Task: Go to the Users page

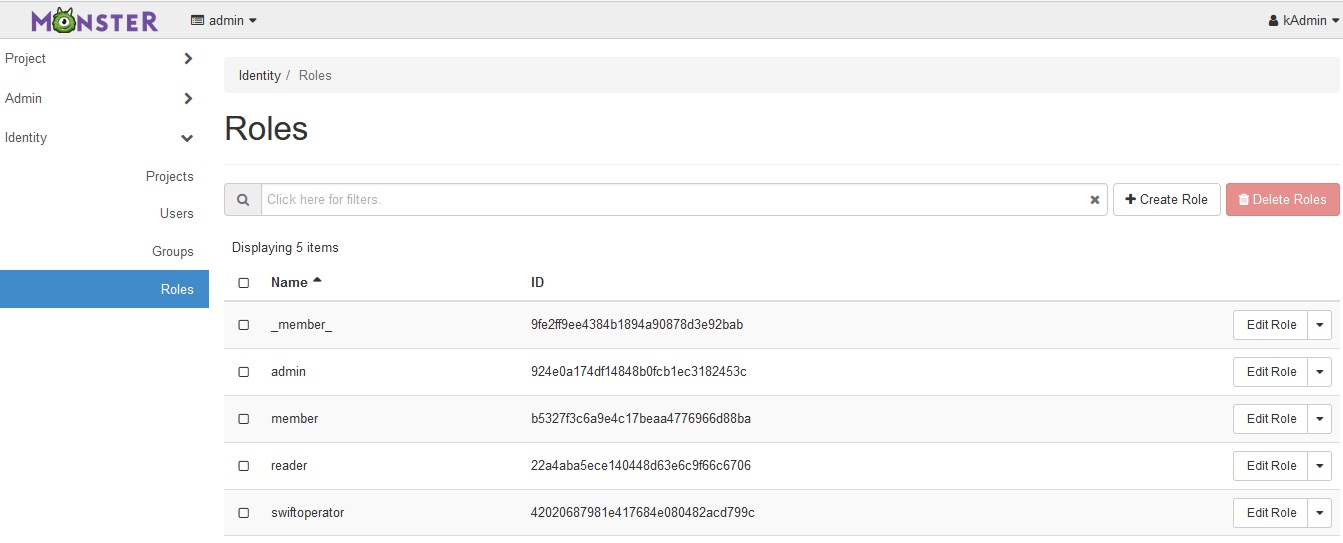Action: (177, 214)
